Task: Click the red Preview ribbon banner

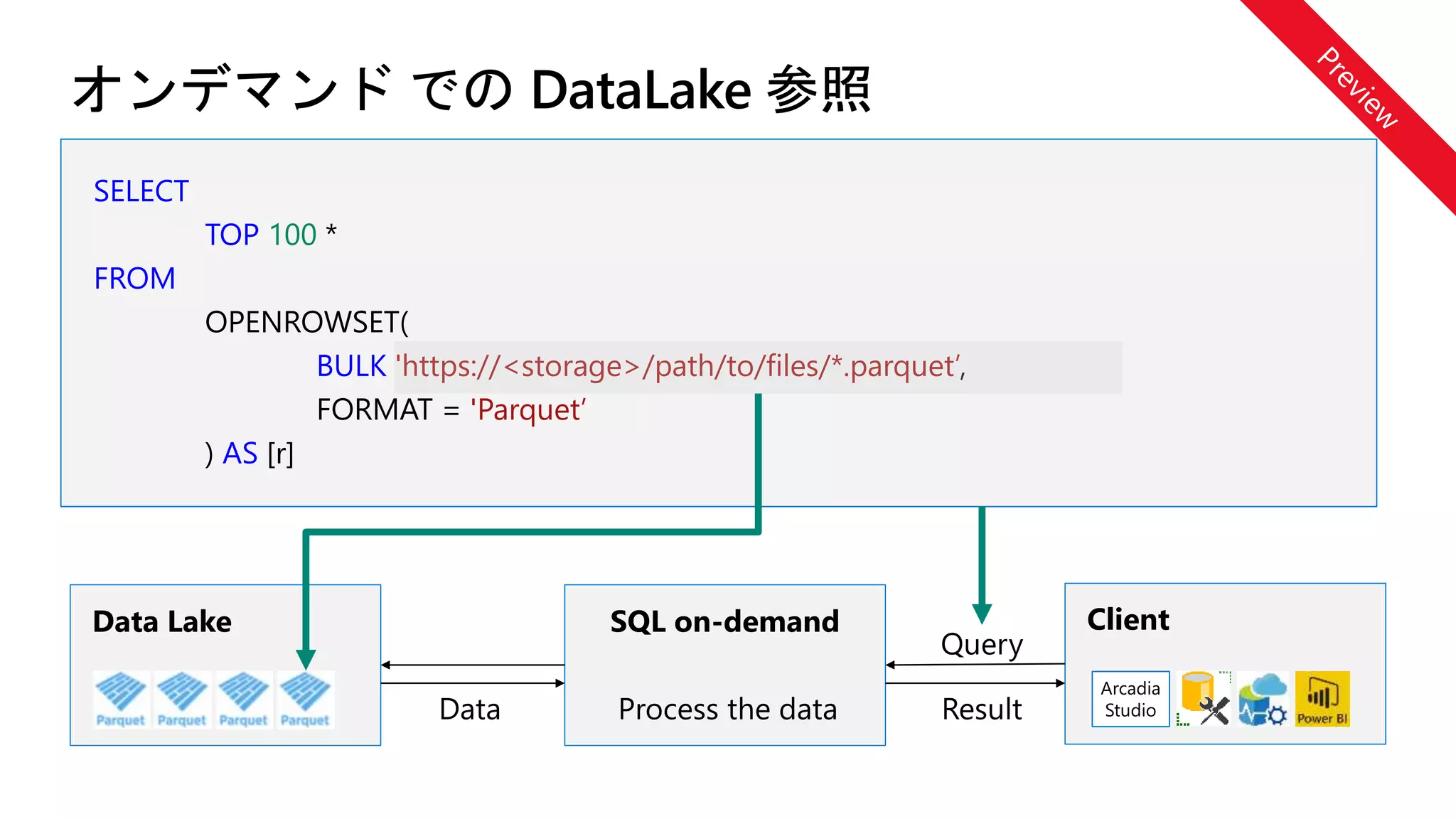Action: tap(1356, 89)
